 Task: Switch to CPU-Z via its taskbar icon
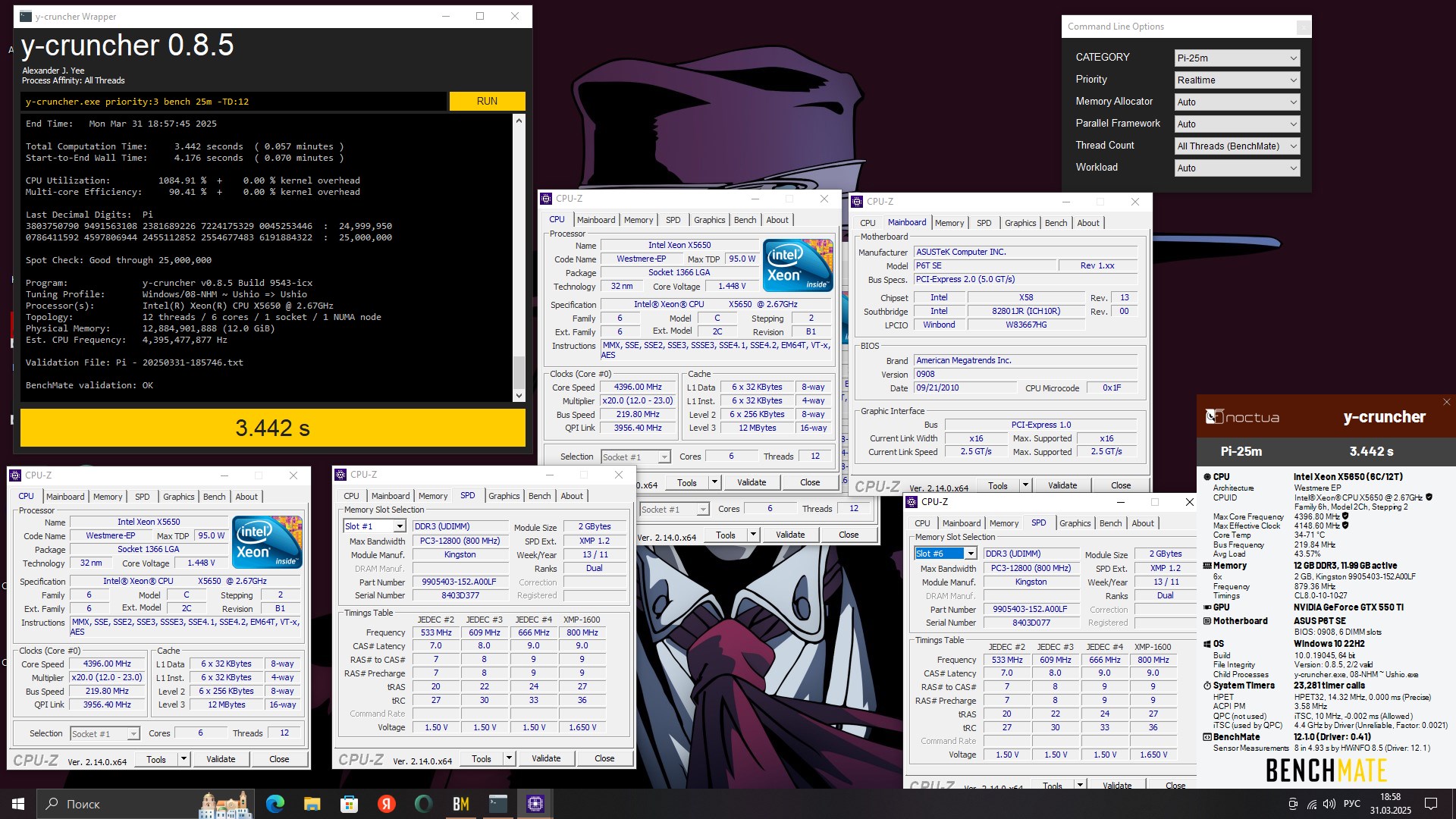click(535, 804)
